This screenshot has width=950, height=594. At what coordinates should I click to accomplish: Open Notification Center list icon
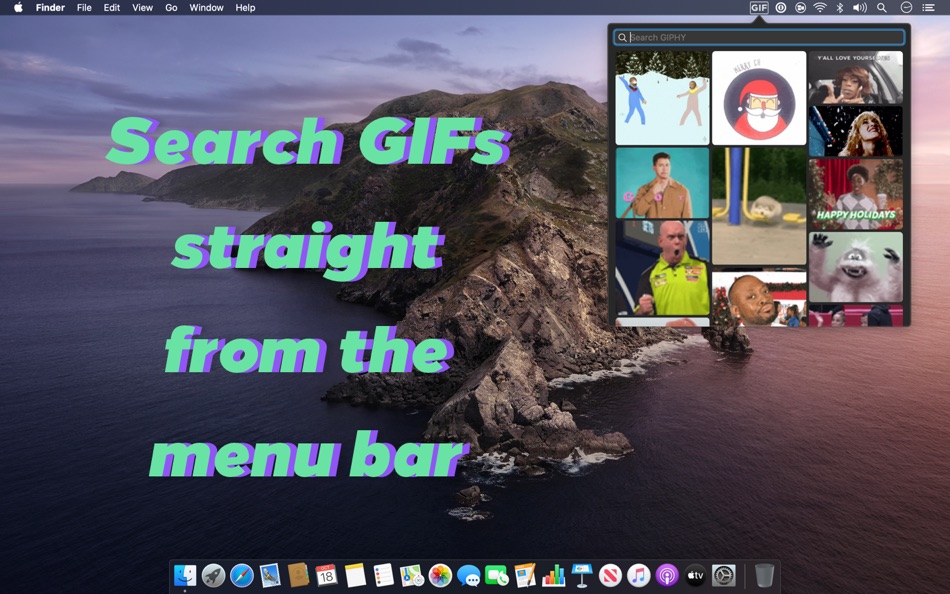coord(928,8)
